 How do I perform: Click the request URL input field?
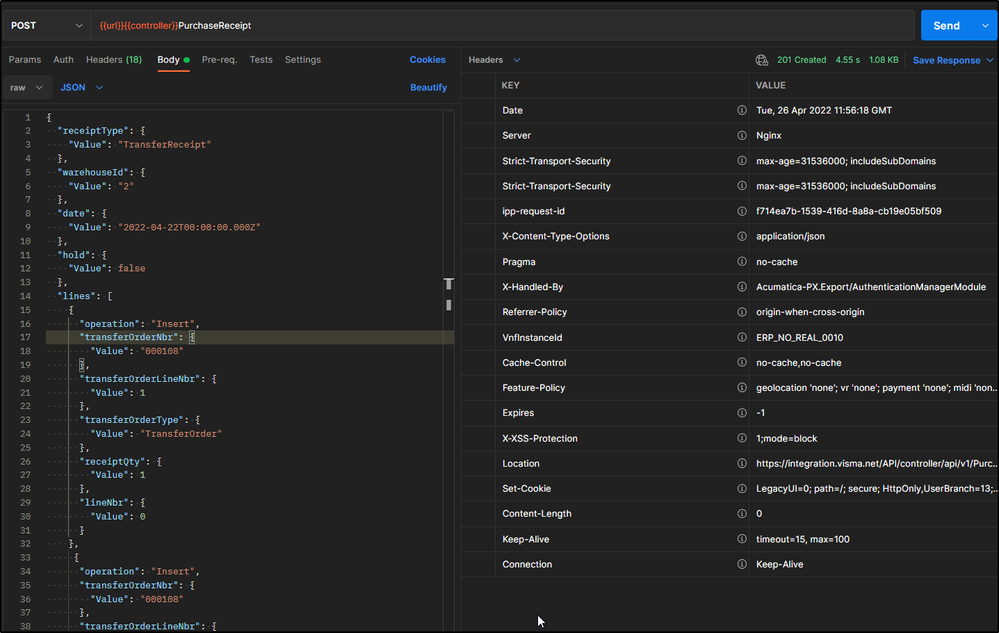coord(500,26)
